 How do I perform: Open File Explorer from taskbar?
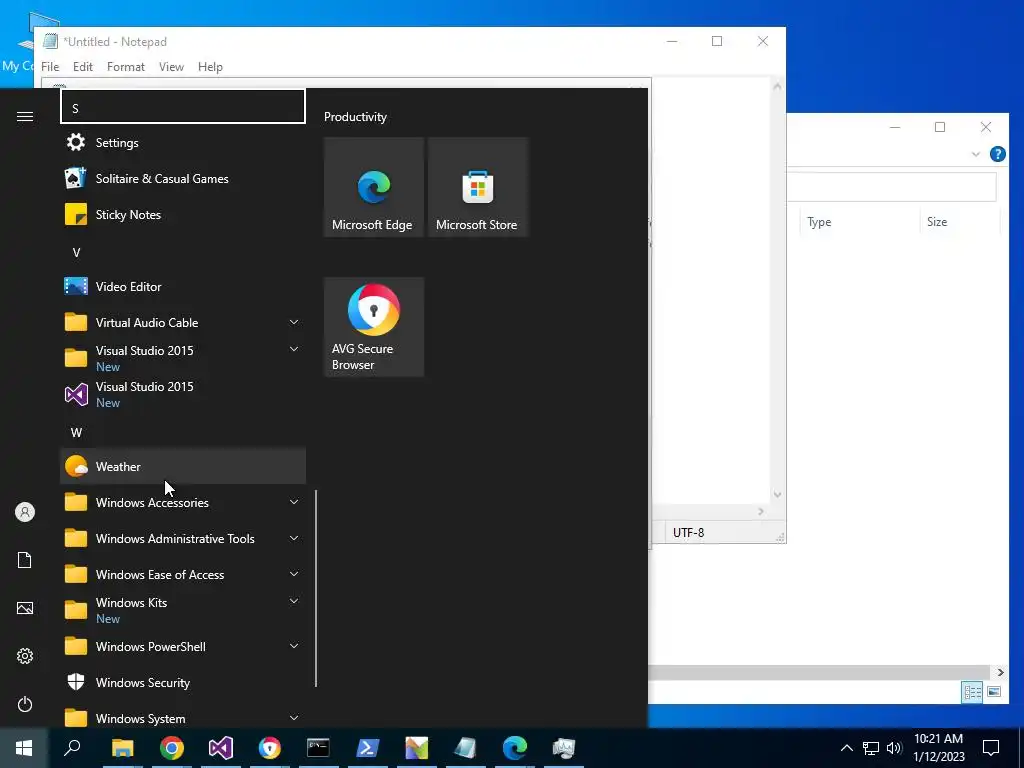[x=122, y=748]
